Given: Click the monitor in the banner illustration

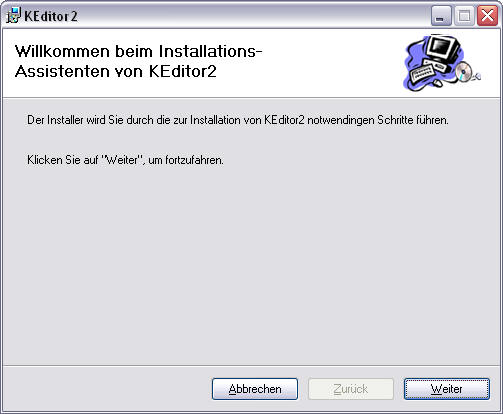Looking at the screenshot, I should [x=444, y=48].
